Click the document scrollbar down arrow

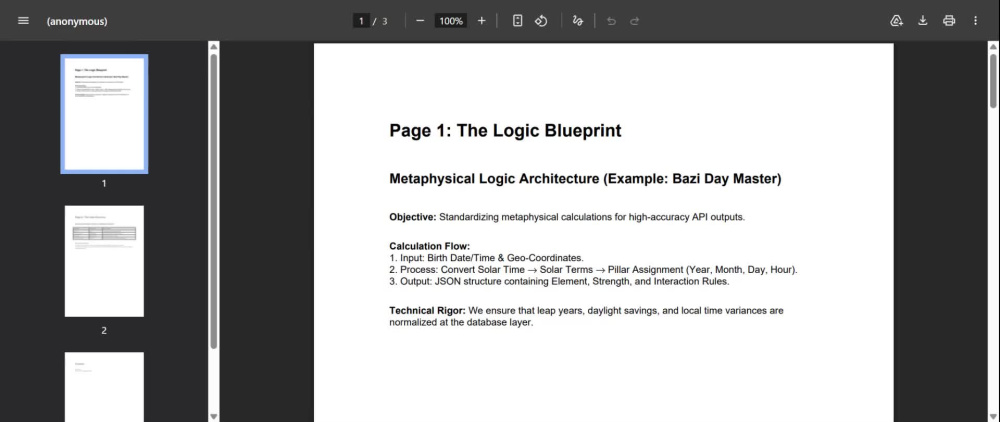993,416
